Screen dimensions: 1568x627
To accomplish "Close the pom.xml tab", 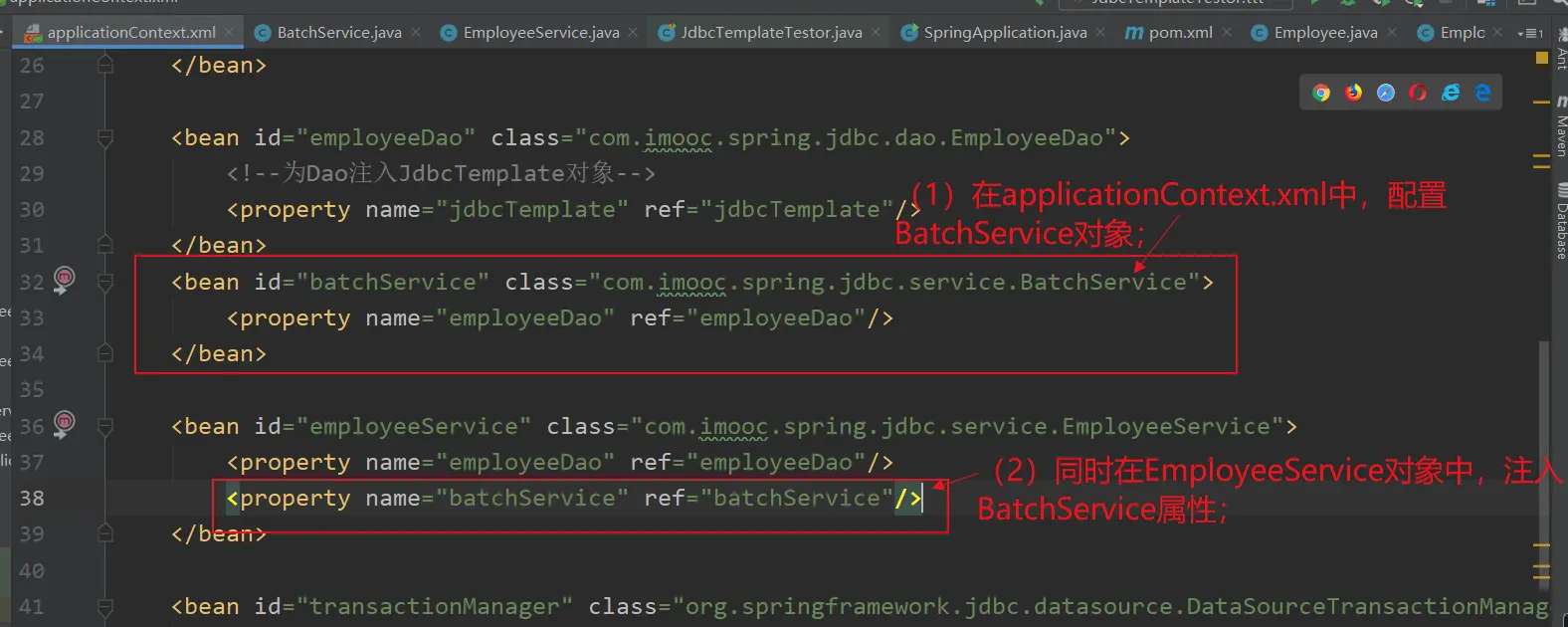I will click(x=1227, y=33).
